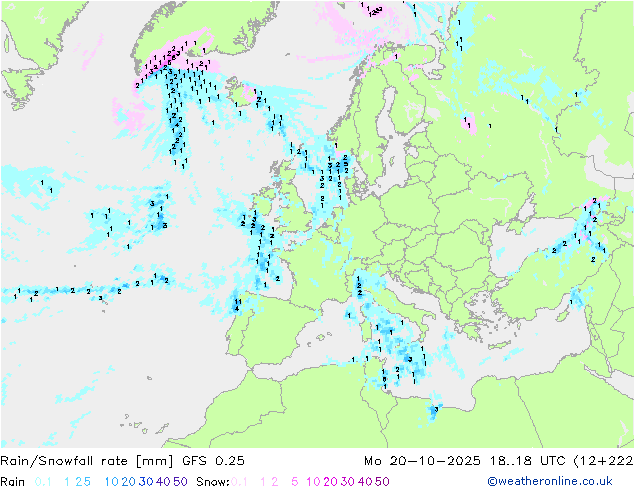Pick the rain legend value 0.1
Image resolution: width=634 pixels, height=490 pixels.
tap(43, 482)
